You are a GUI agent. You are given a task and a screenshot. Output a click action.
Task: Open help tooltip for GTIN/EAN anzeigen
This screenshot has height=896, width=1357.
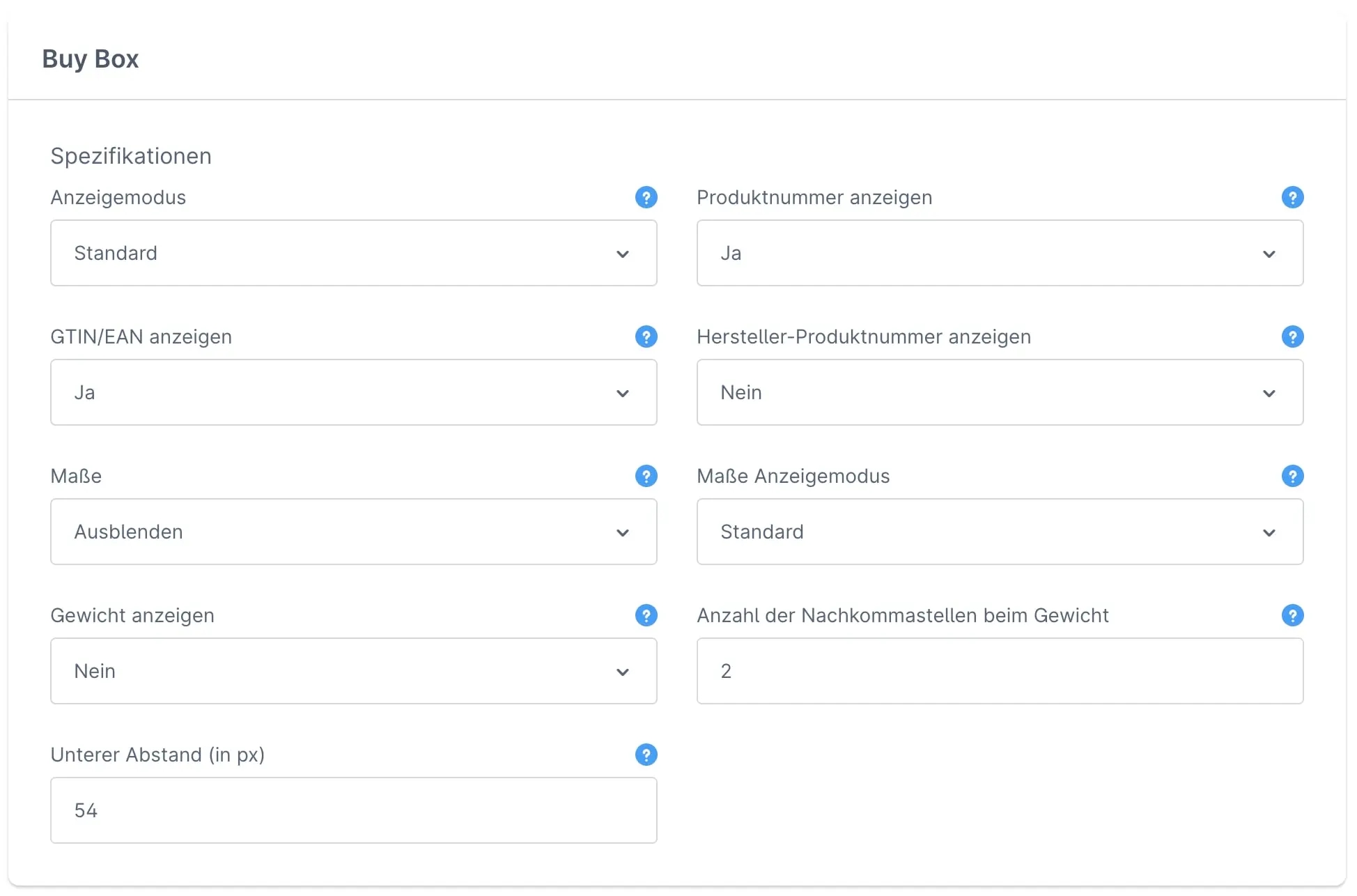pos(646,337)
